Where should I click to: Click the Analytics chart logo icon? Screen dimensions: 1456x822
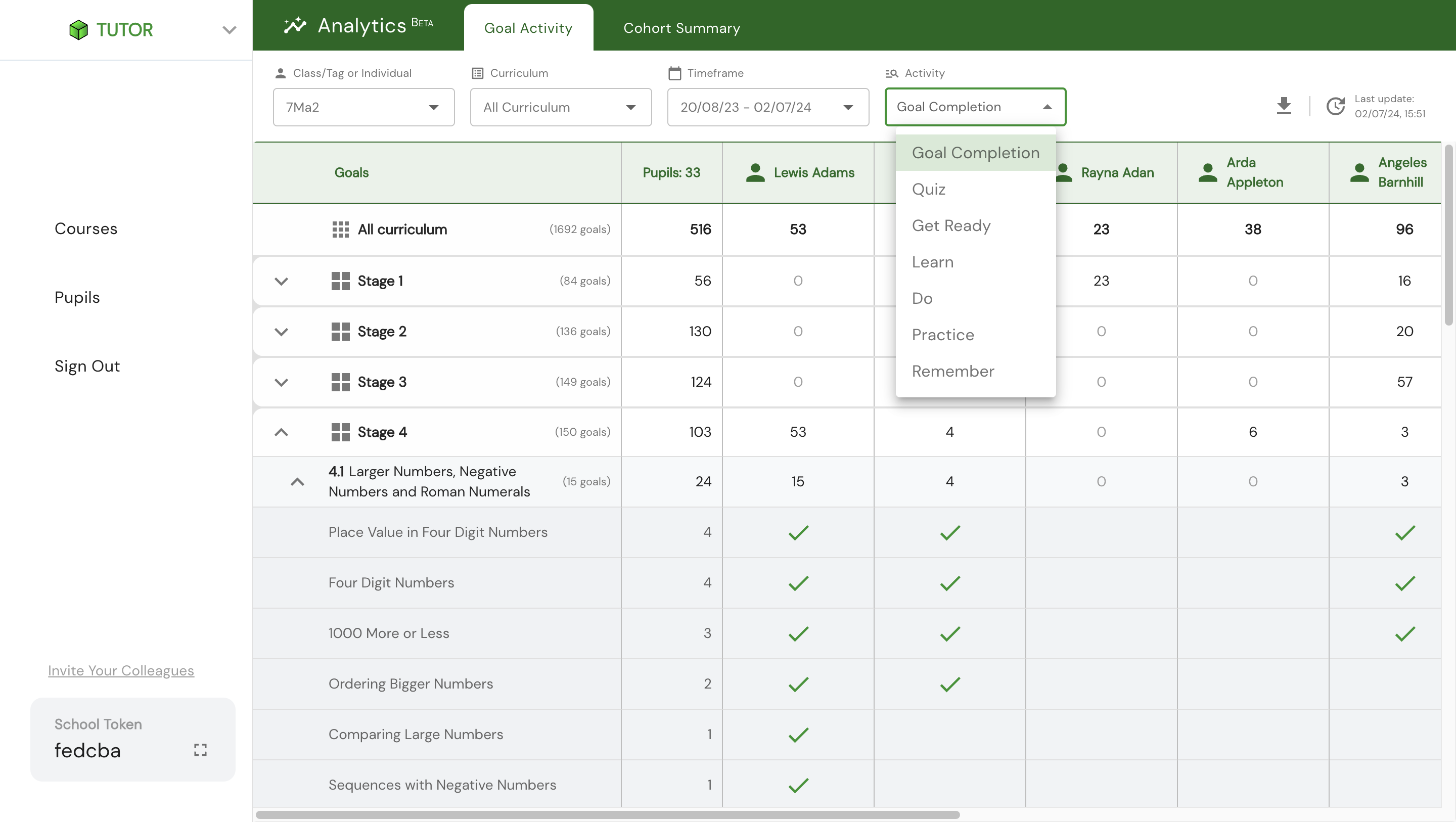click(x=294, y=25)
